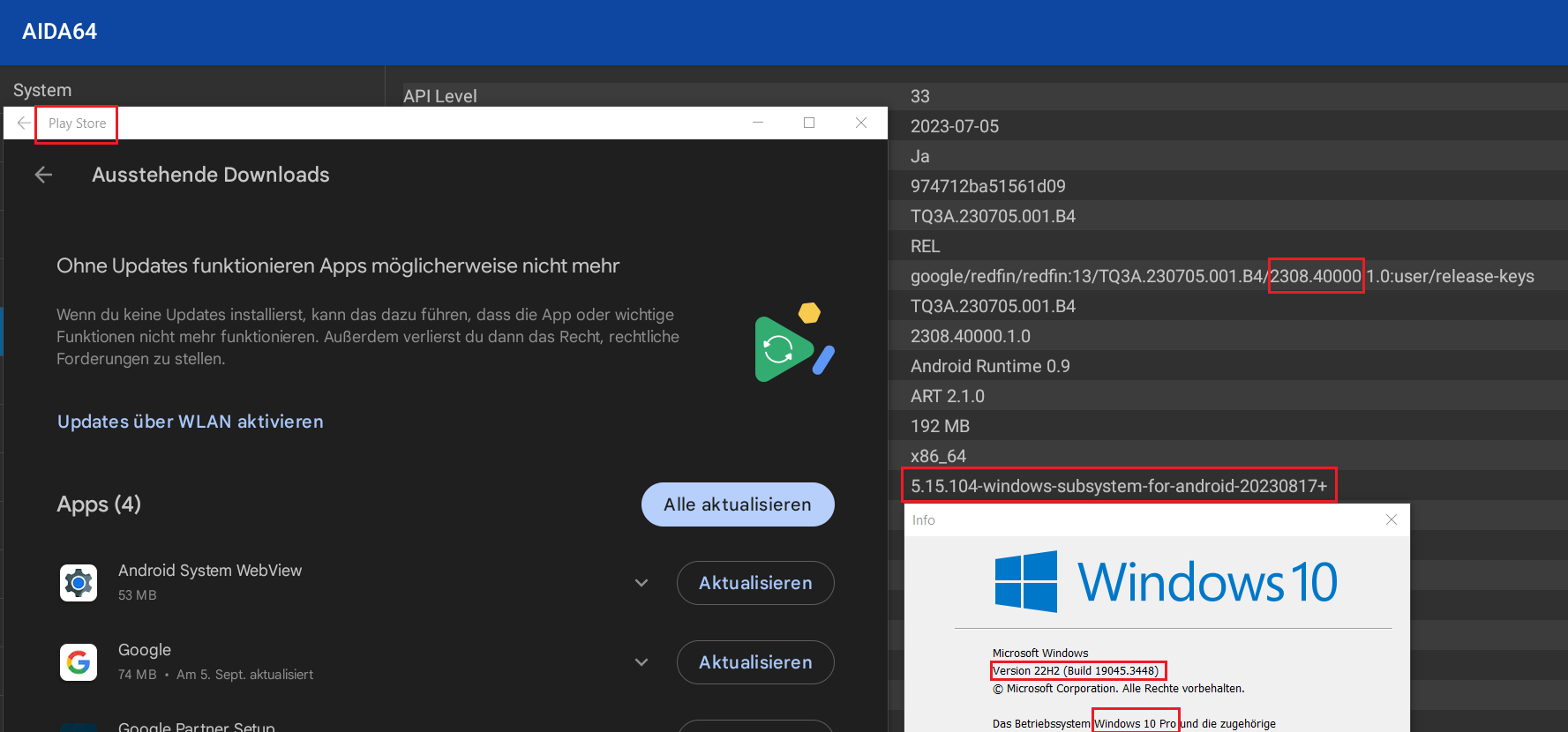This screenshot has width=1568, height=732.
Task: Close the Windows Info dialog
Action: pyautogui.click(x=1392, y=519)
